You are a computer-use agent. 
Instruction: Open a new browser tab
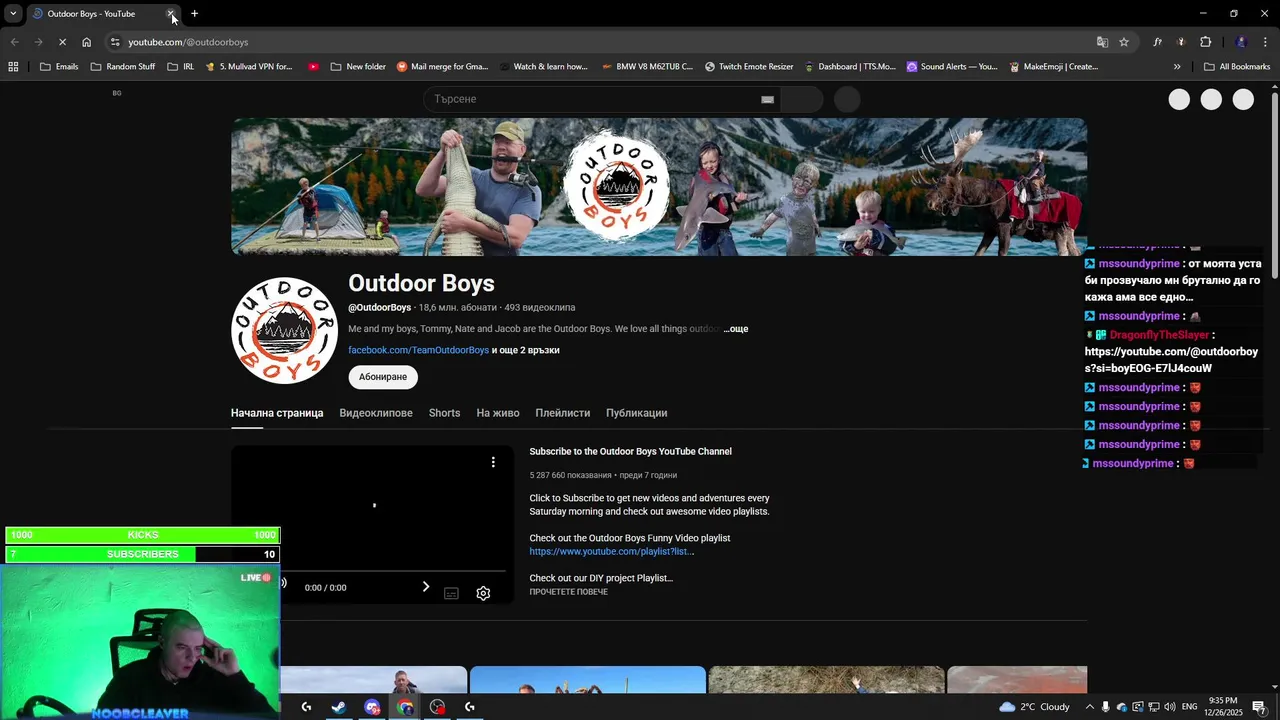(x=194, y=14)
